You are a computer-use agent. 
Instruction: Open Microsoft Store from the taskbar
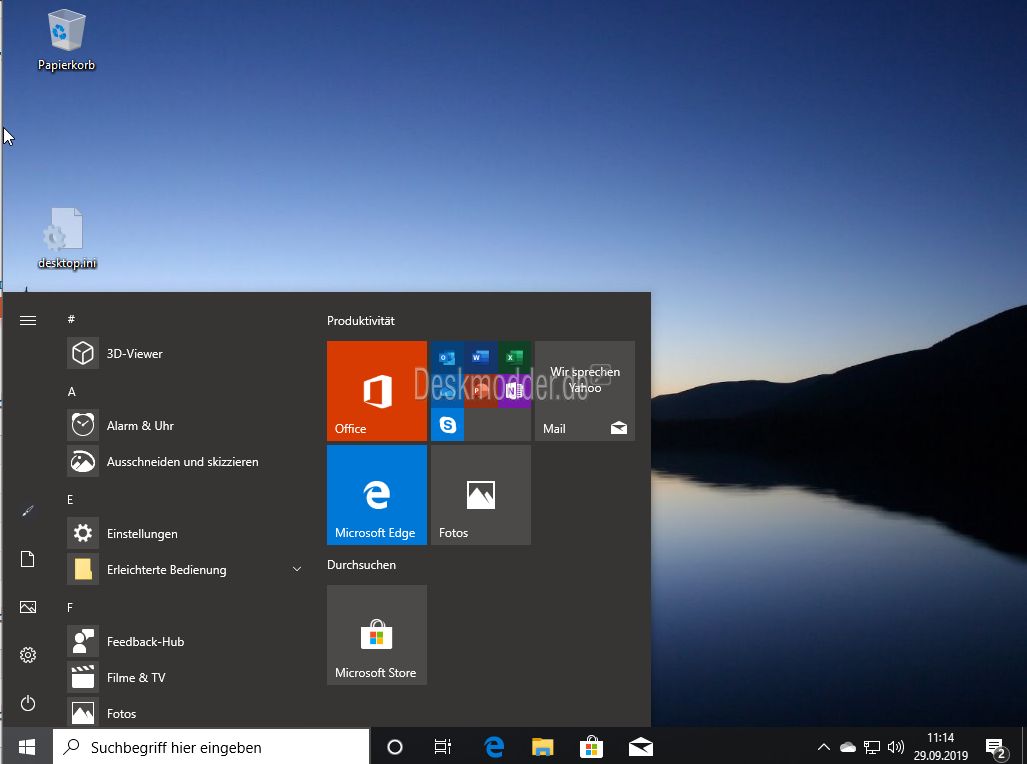pos(591,747)
